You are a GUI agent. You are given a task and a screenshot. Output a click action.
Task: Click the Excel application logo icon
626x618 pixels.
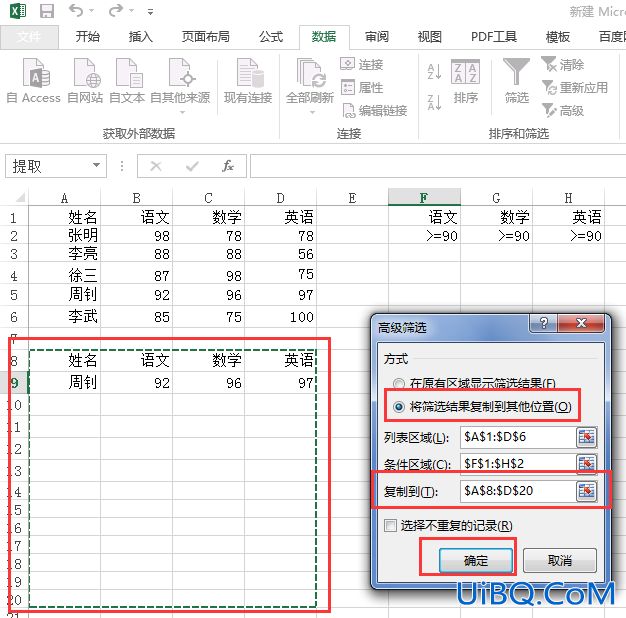(18, 11)
